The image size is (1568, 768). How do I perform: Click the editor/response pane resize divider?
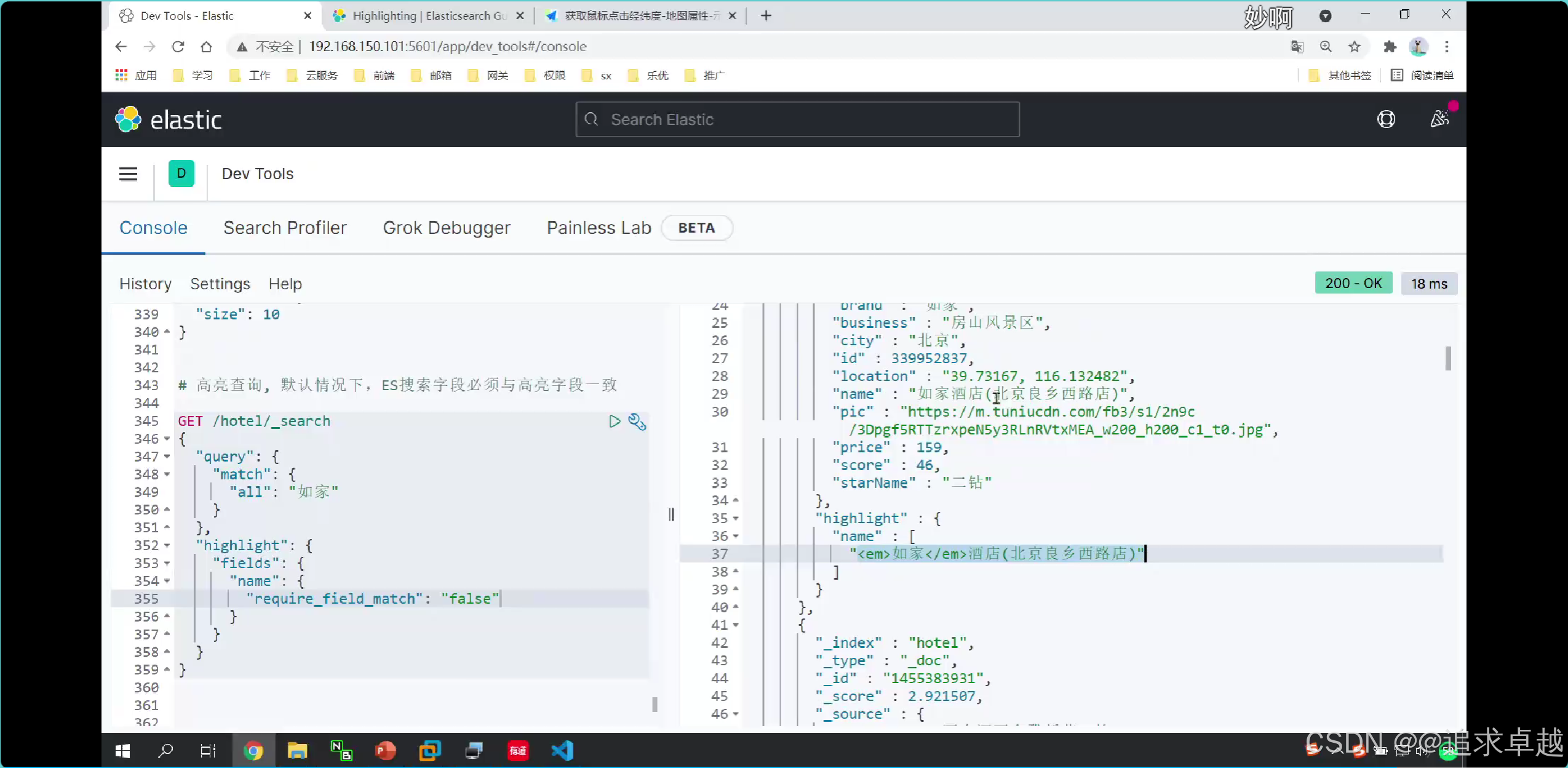671,514
